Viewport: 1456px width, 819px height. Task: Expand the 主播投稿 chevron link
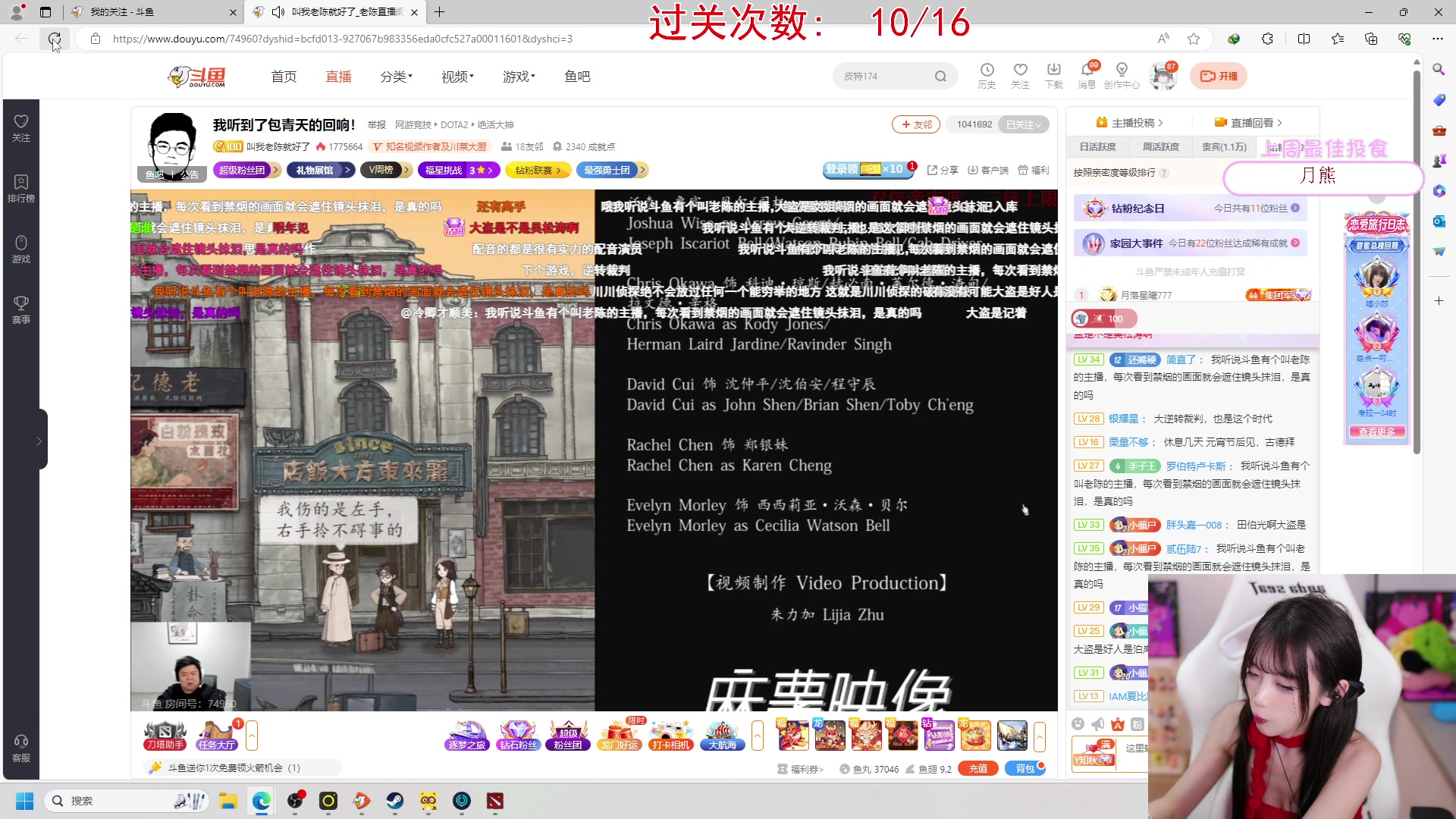pyautogui.click(x=1129, y=123)
